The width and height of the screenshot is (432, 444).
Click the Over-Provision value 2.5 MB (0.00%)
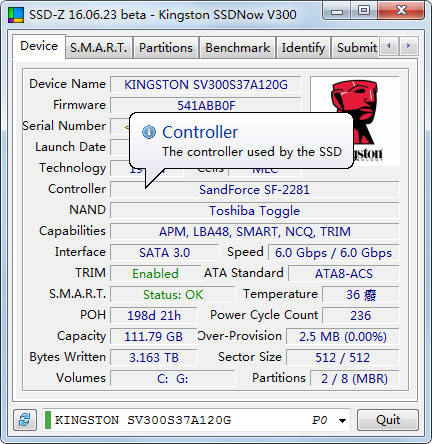[343, 337]
